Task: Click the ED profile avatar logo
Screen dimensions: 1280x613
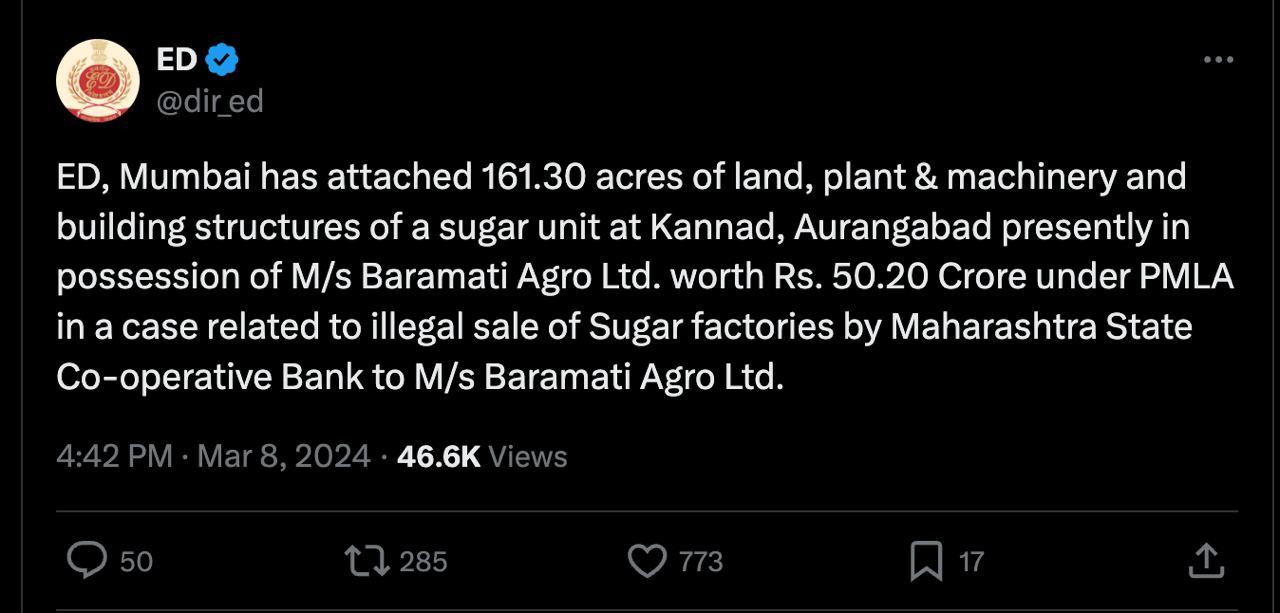Action: tap(97, 80)
